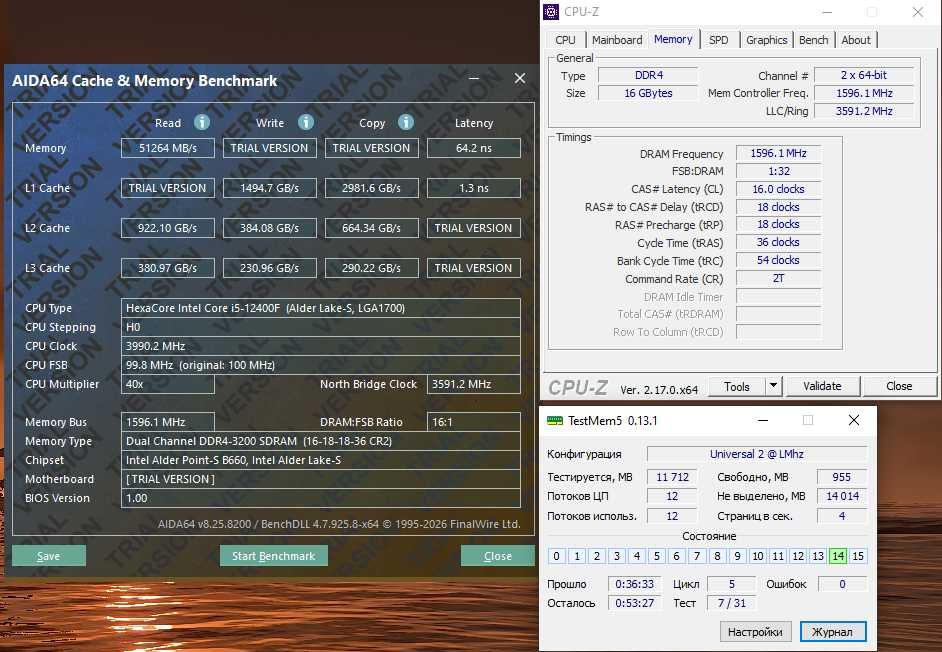Click the Memory Read value field

click(x=168, y=148)
